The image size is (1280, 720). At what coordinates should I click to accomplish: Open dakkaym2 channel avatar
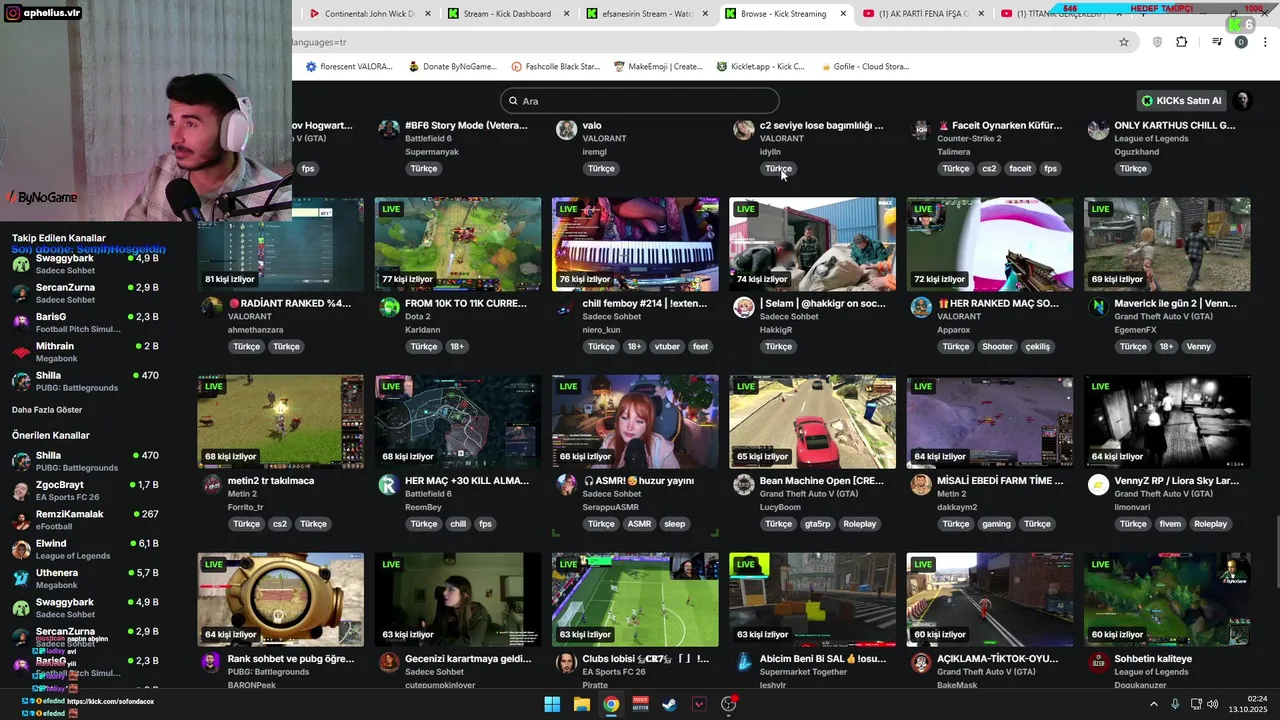pyautogui.click(x=921, y=485)
